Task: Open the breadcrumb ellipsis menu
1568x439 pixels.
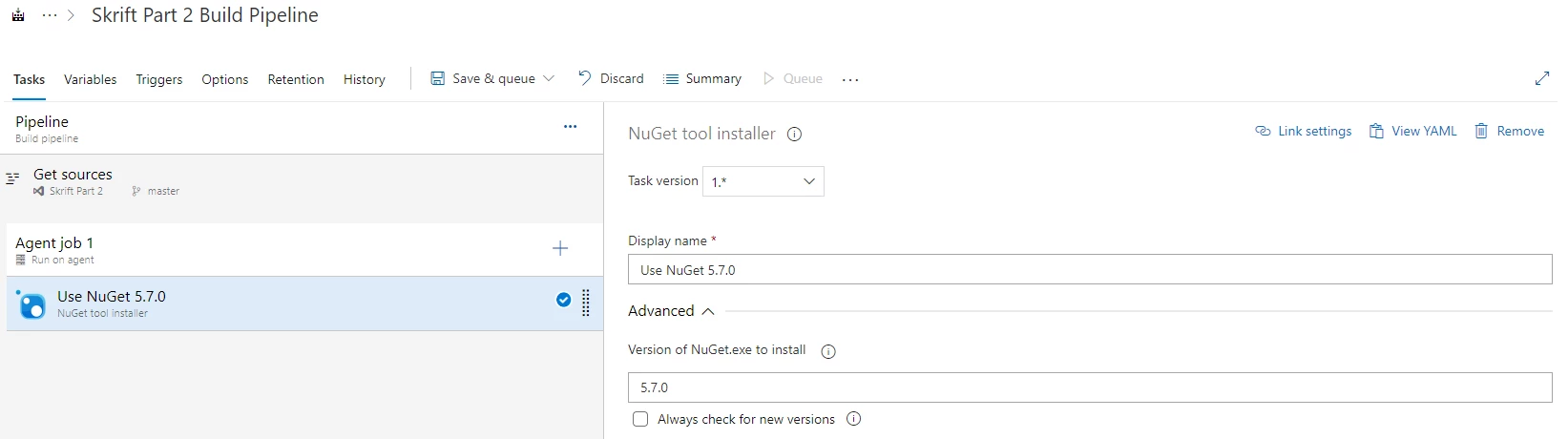Action: pos(50,15)
